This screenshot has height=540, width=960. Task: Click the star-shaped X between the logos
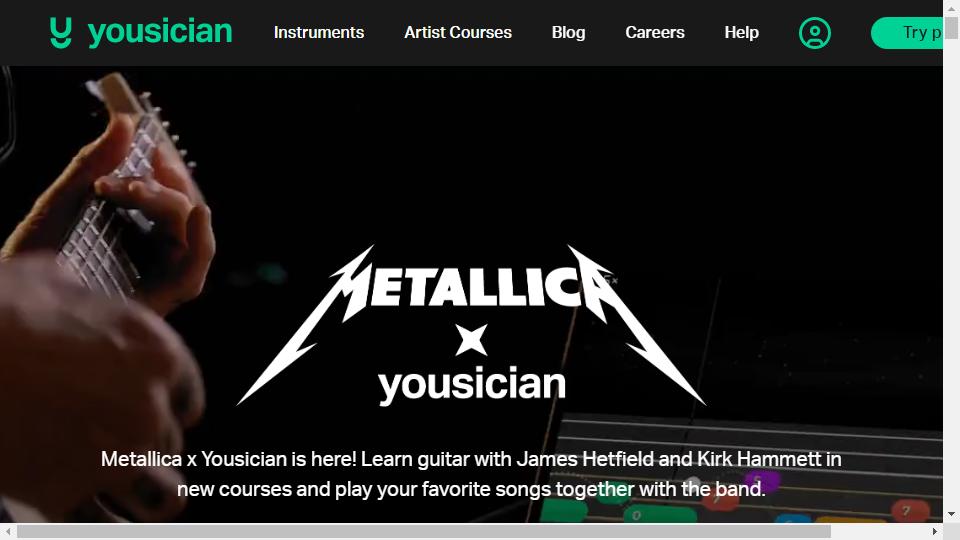pos(471,339)
